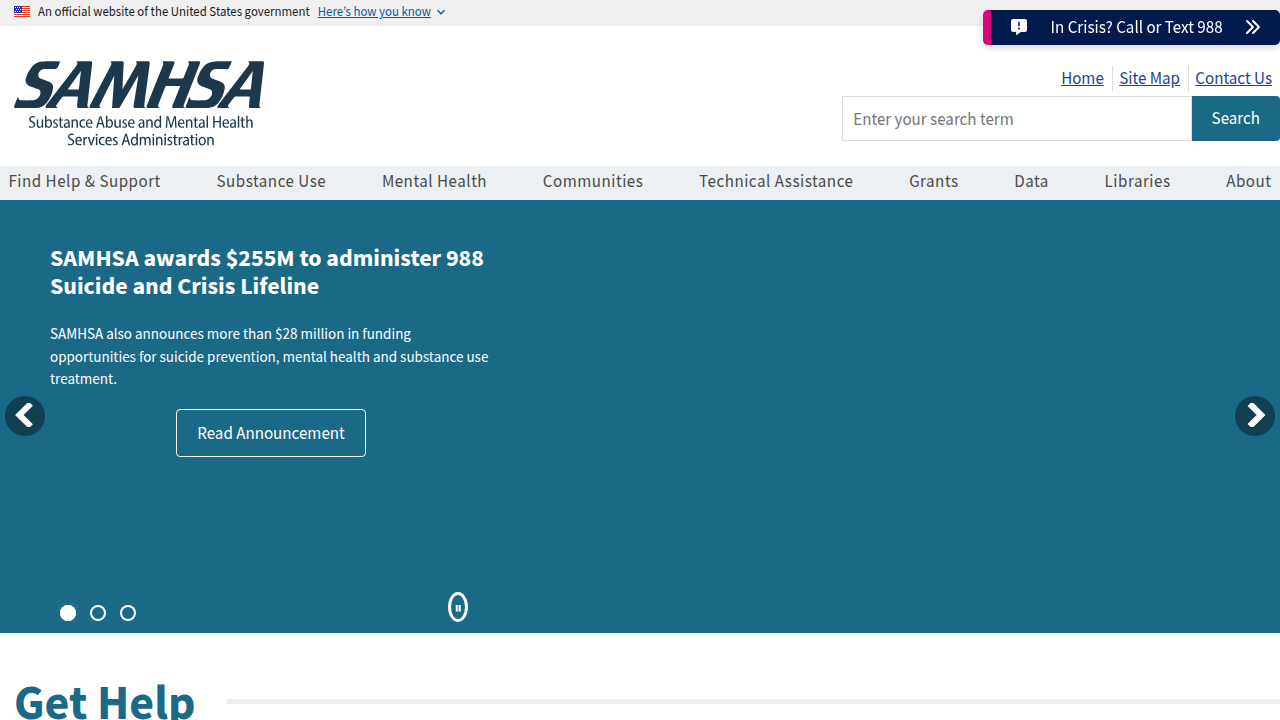Open Grants menu
This screenshot has height=720, width=1280.
934,181
